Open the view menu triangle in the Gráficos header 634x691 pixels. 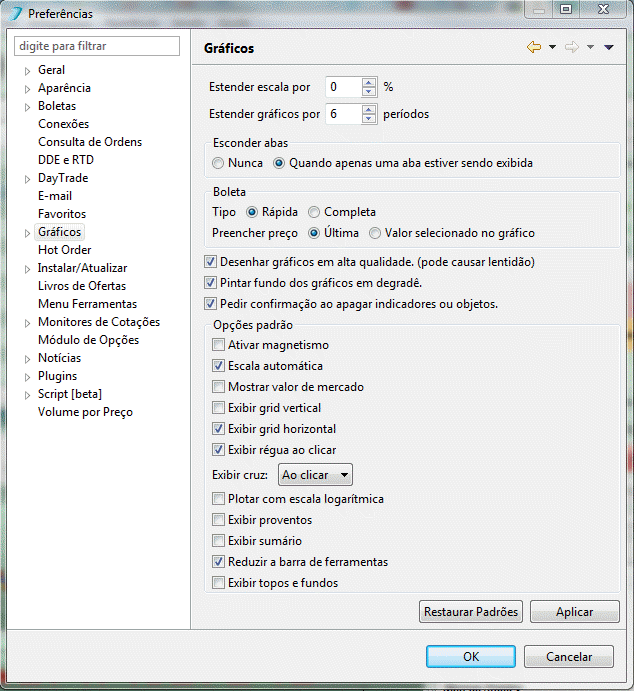[x=609, y=47]
